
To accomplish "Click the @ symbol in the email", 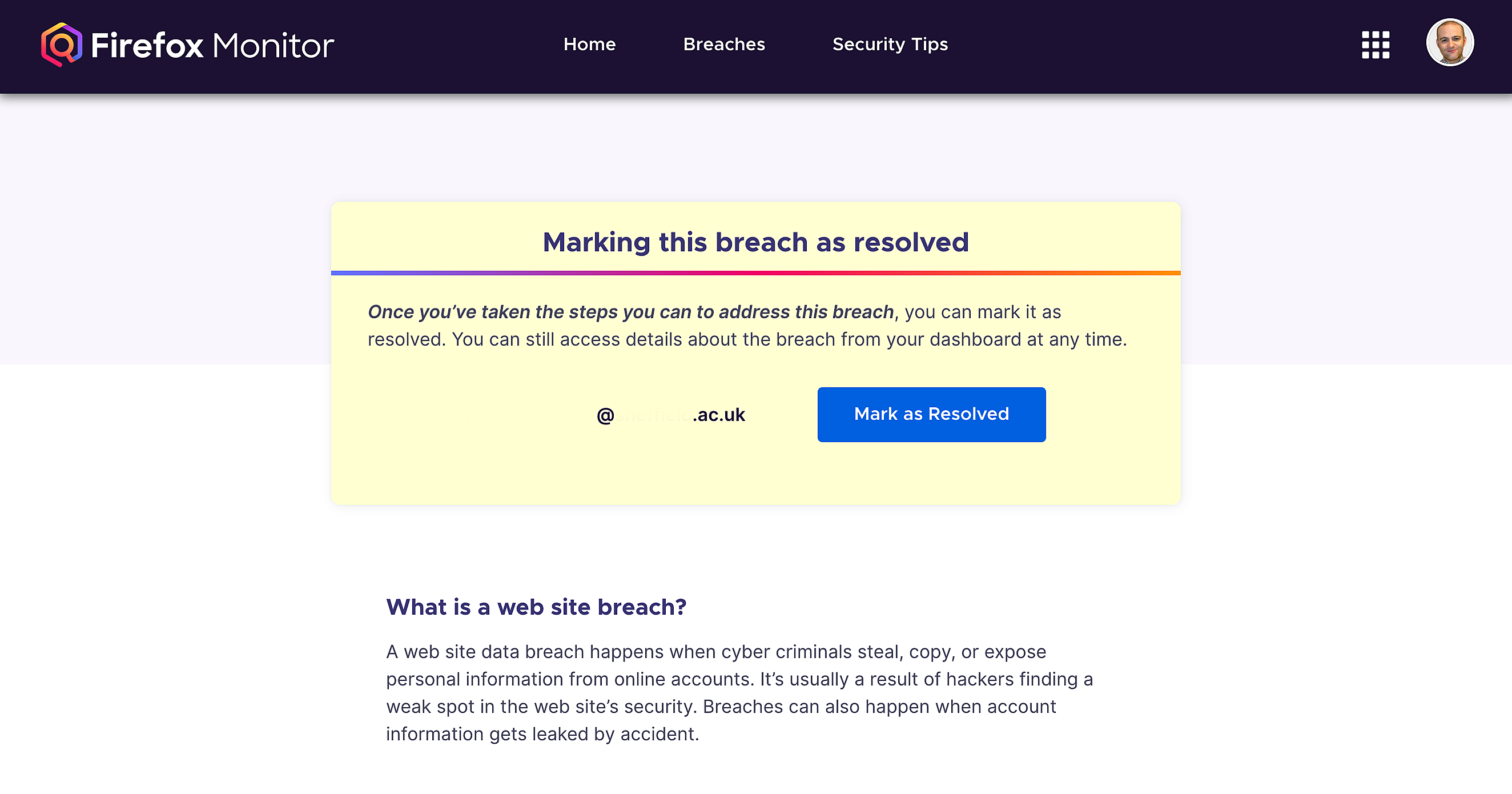I will pyautogui.click(x=605, y=415).
